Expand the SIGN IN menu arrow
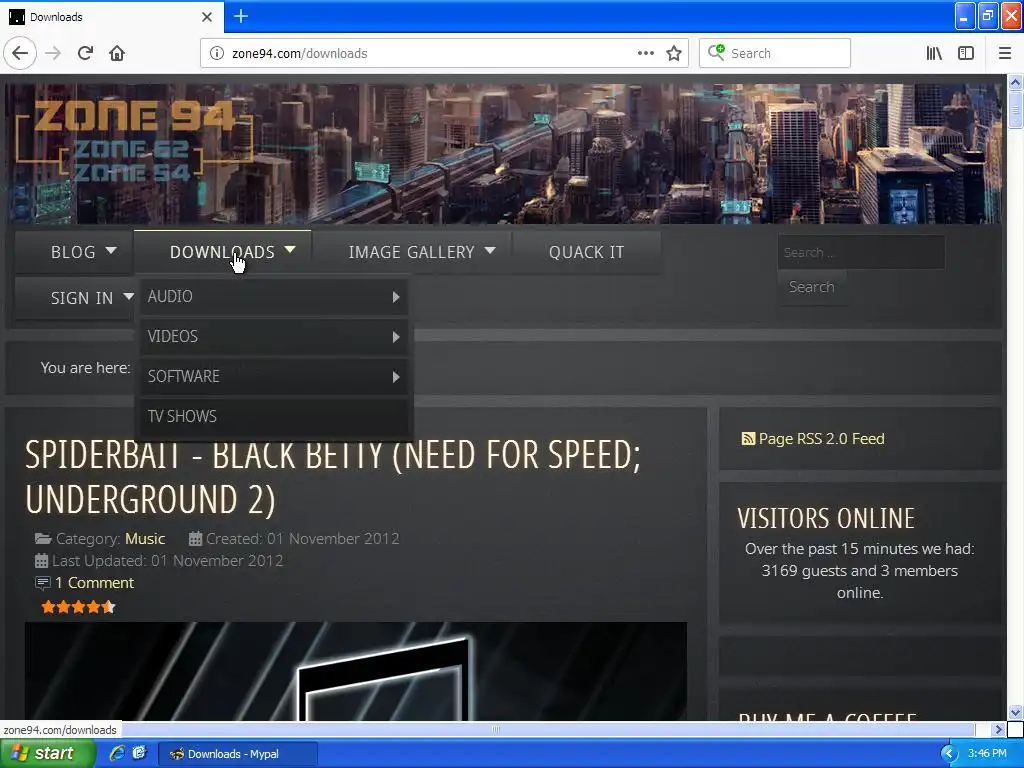 (128, 296)
